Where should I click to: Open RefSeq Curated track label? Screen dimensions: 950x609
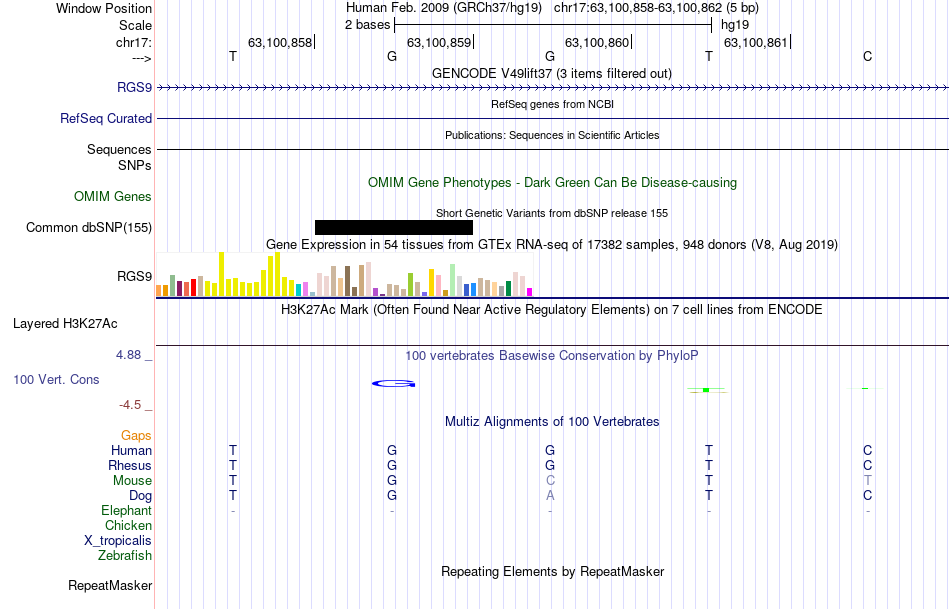click(106, 119)
